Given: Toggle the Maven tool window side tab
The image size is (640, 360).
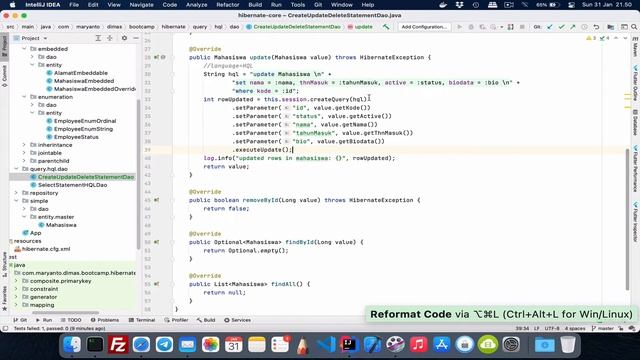Looking at the screenshot, I should tap(635, 47).
